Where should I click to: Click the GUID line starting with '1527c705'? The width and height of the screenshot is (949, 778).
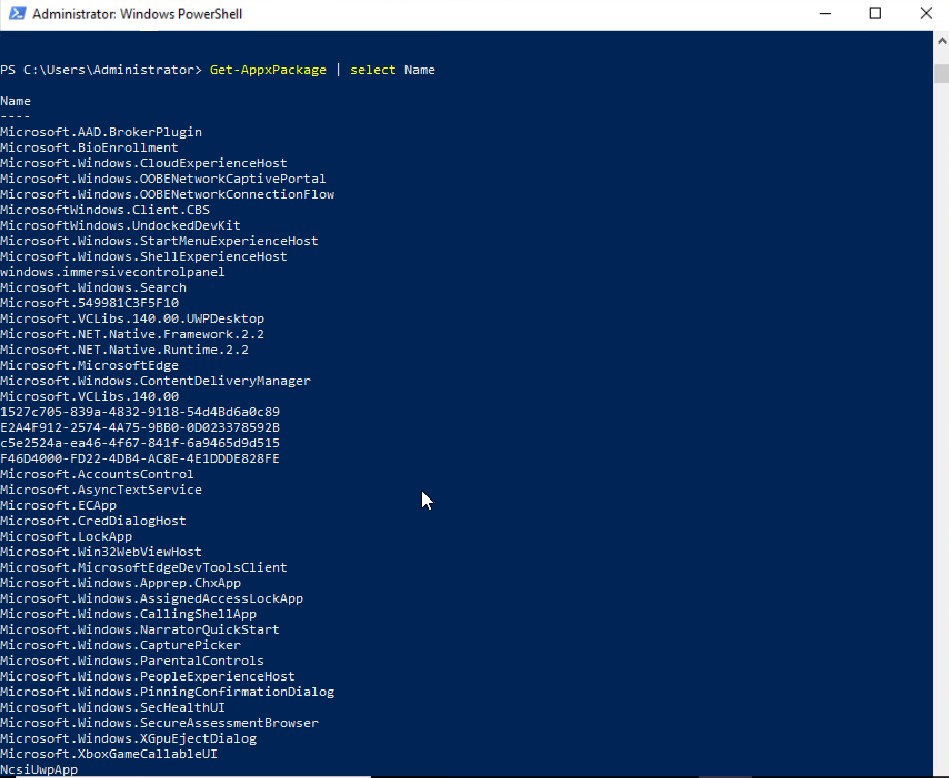tap(140, 412)
